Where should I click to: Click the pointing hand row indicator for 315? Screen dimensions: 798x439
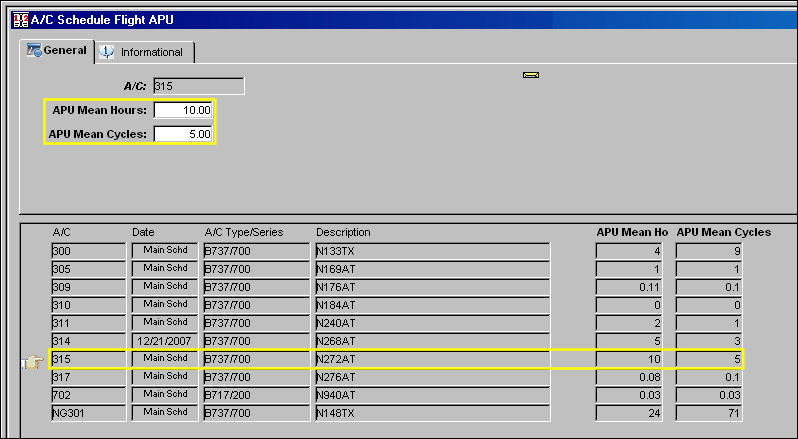[32, 362]
